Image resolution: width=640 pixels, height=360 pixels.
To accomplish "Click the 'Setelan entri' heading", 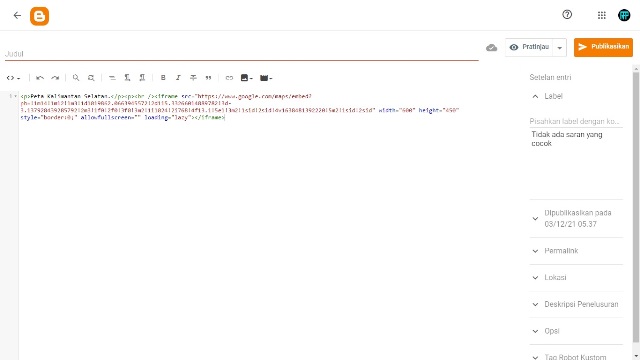I will click(x=550, y=77).
